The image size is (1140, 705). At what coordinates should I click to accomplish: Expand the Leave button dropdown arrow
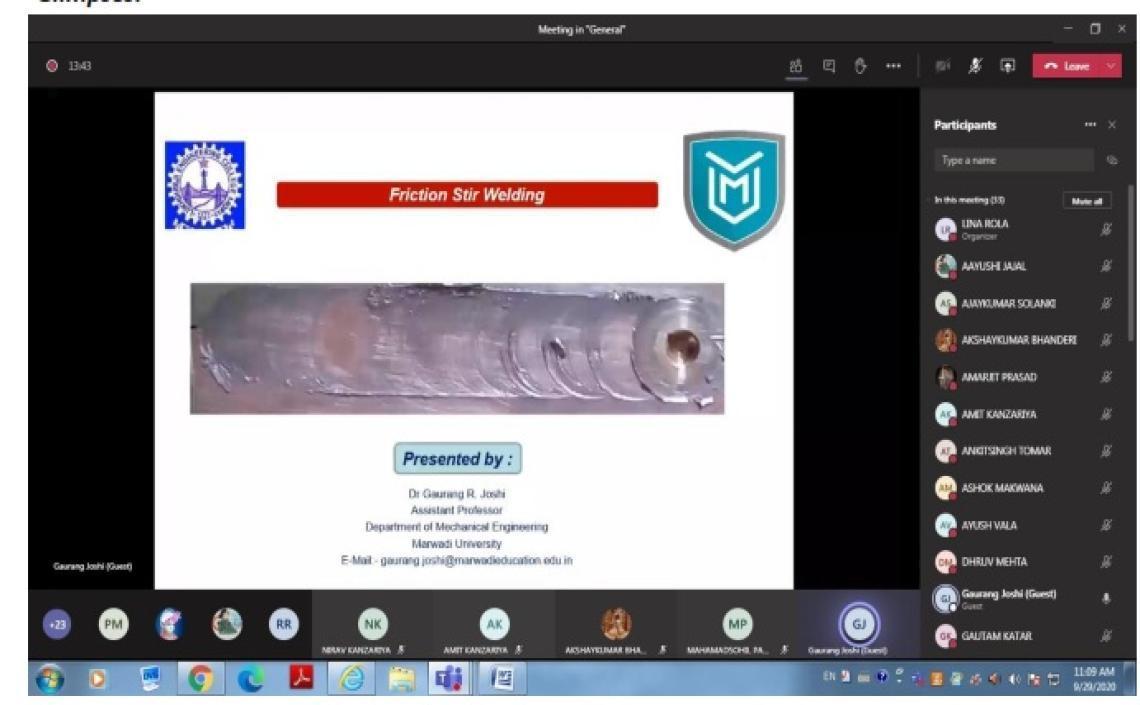click(1112, 66)
